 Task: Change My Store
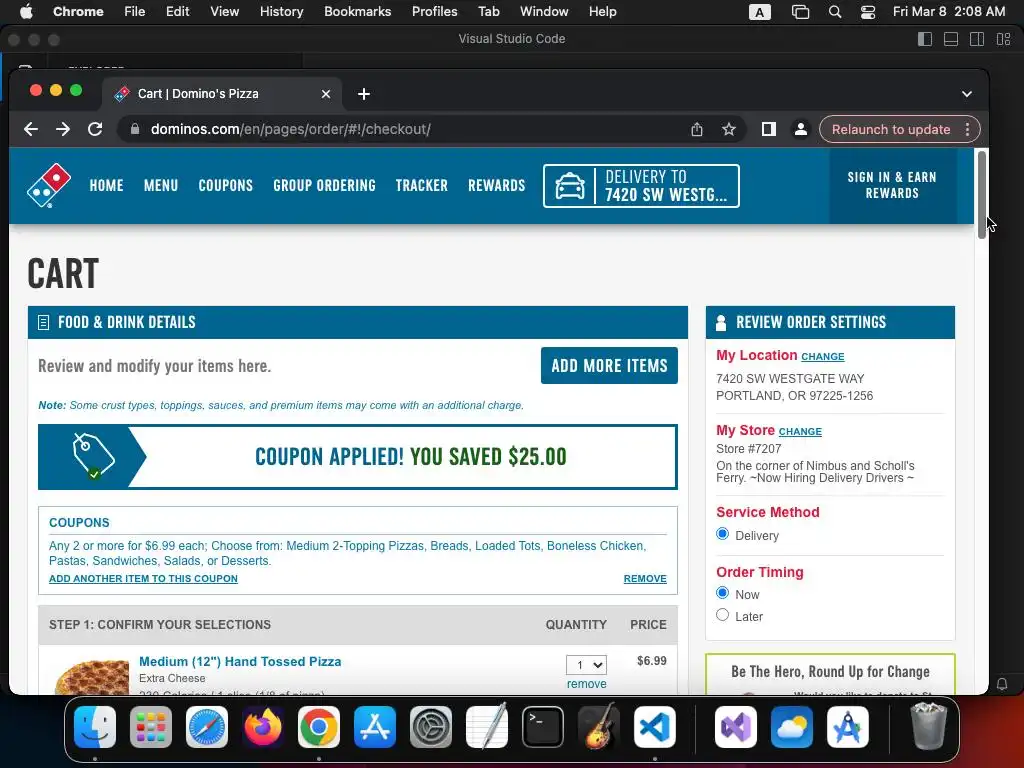coord(800,432)
